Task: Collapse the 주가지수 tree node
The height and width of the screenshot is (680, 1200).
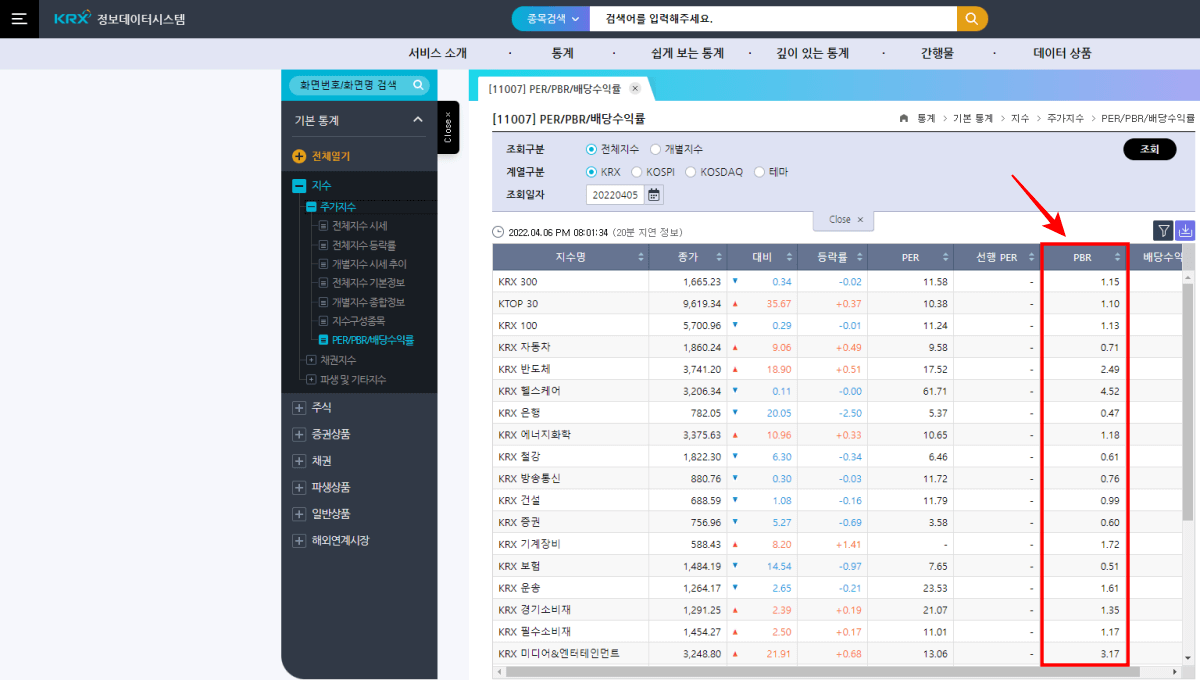Action: (311, 207)
